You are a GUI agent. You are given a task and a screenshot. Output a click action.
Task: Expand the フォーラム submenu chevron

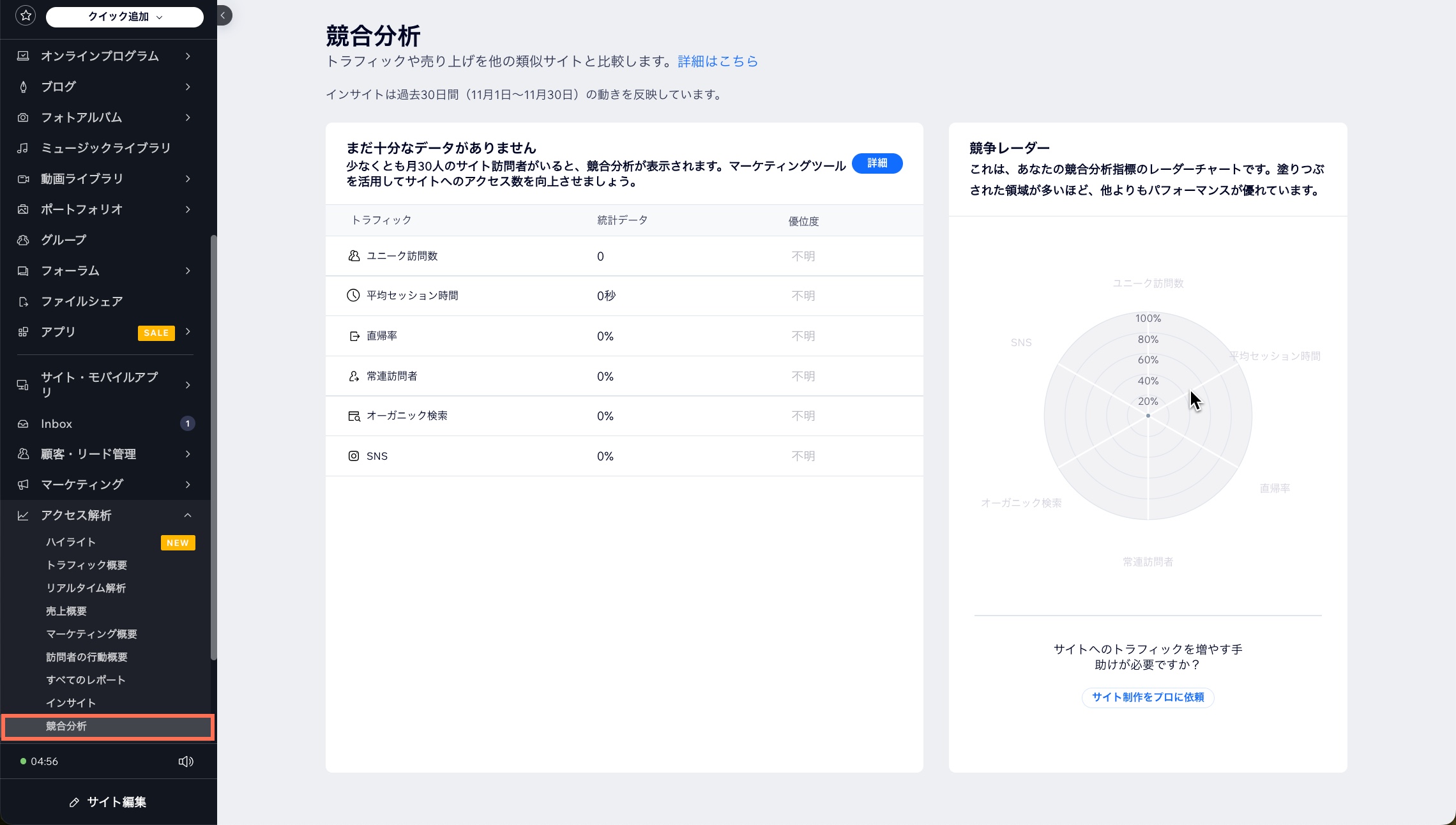tap(188, 271)
